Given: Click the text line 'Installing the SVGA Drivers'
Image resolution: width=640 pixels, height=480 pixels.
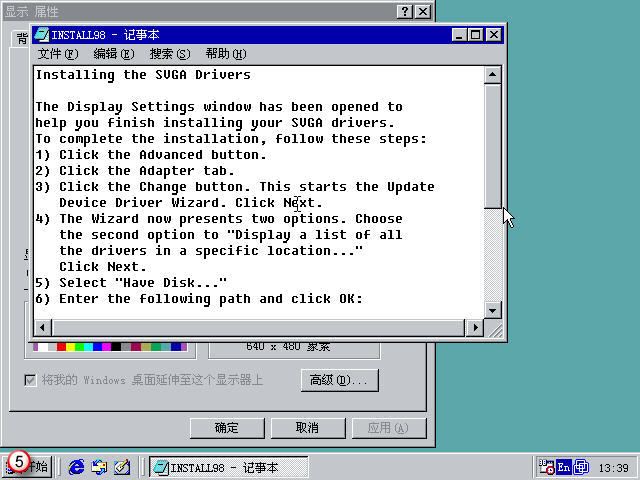Looking at the screenshot, I should (x=143, y=75).
